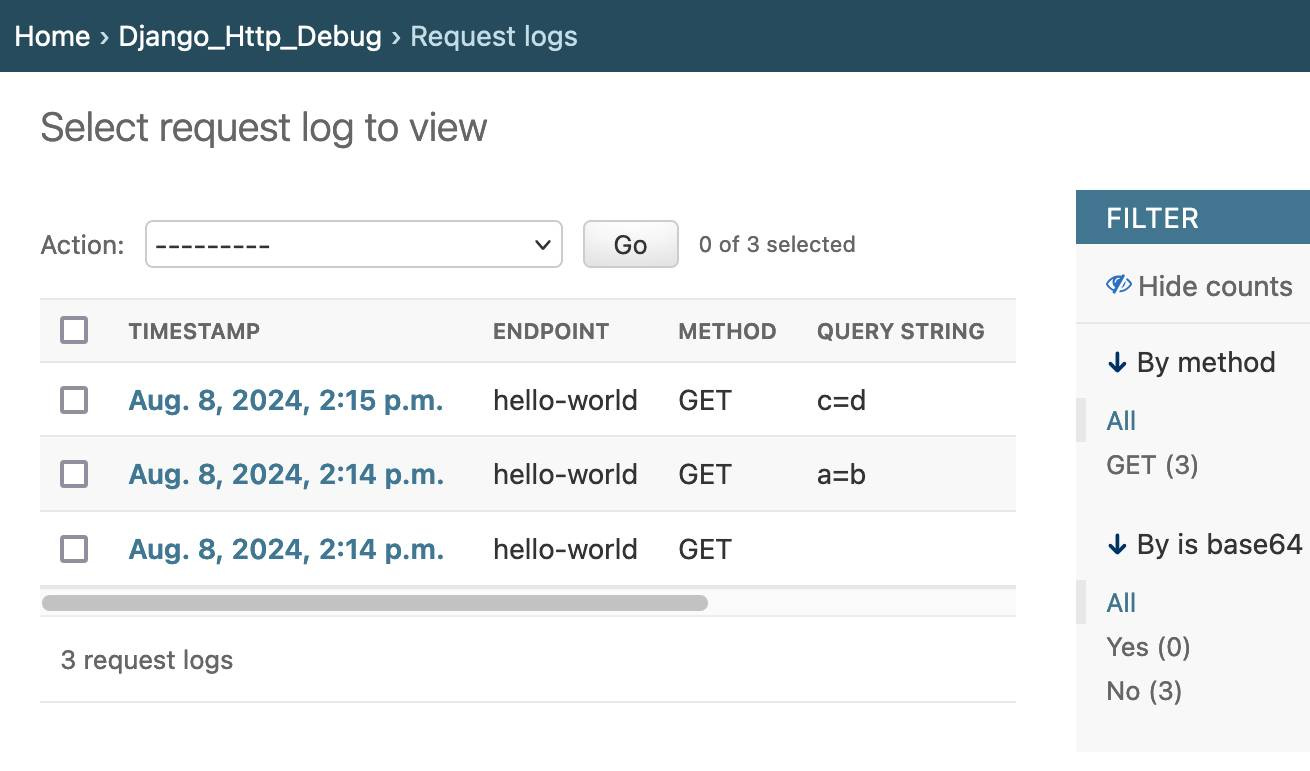
Task: Sort by the Endpoint column header
Action: coord(551,331)
